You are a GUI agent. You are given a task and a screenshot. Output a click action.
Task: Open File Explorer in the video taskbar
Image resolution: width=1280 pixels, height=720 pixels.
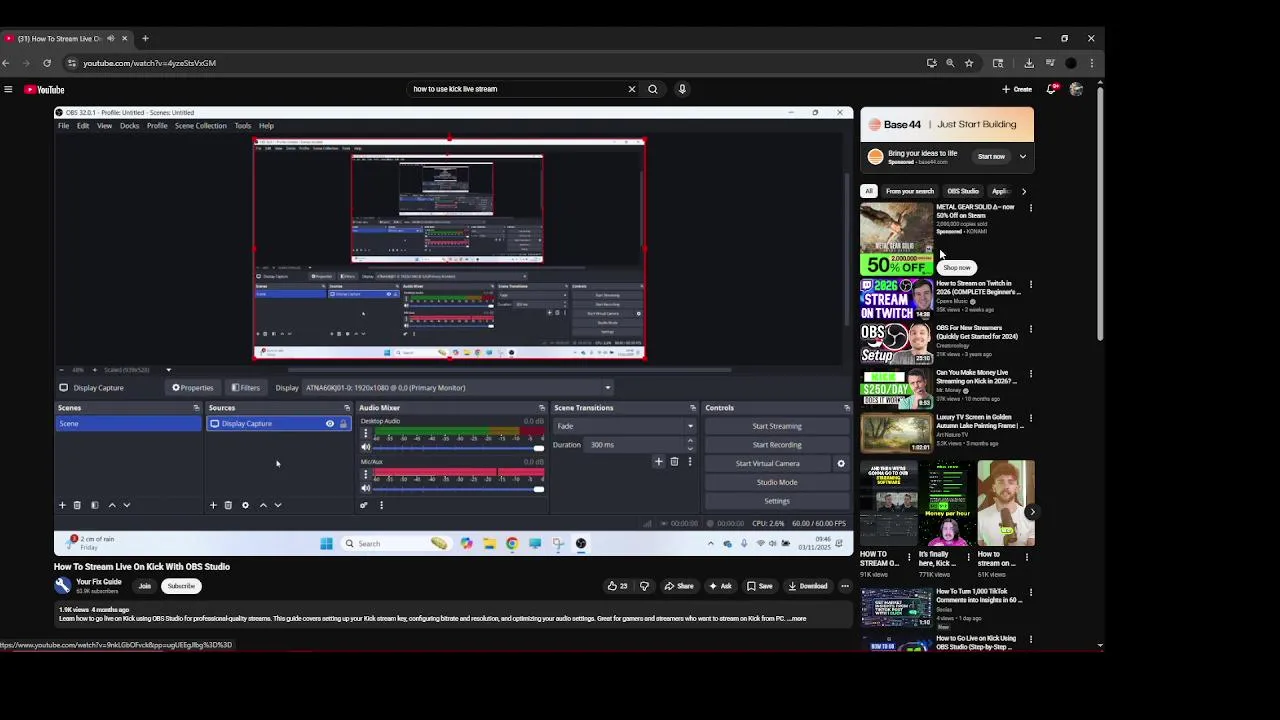click(489, 544)
